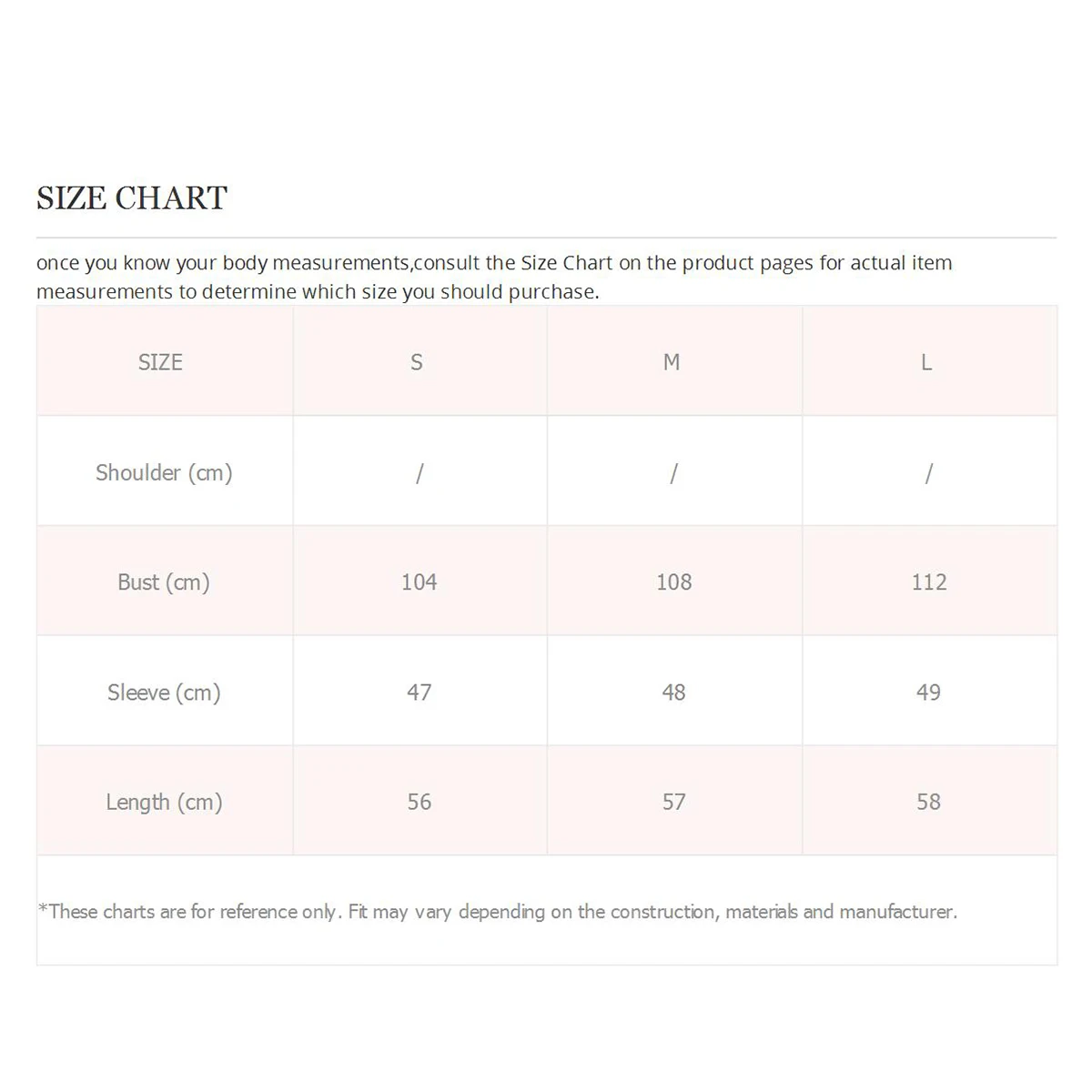The width and height of the screenshot is (1092, 1092).
Task: Click the sleeve value 49
Action: pyautogui.click(x=928, y=693)
